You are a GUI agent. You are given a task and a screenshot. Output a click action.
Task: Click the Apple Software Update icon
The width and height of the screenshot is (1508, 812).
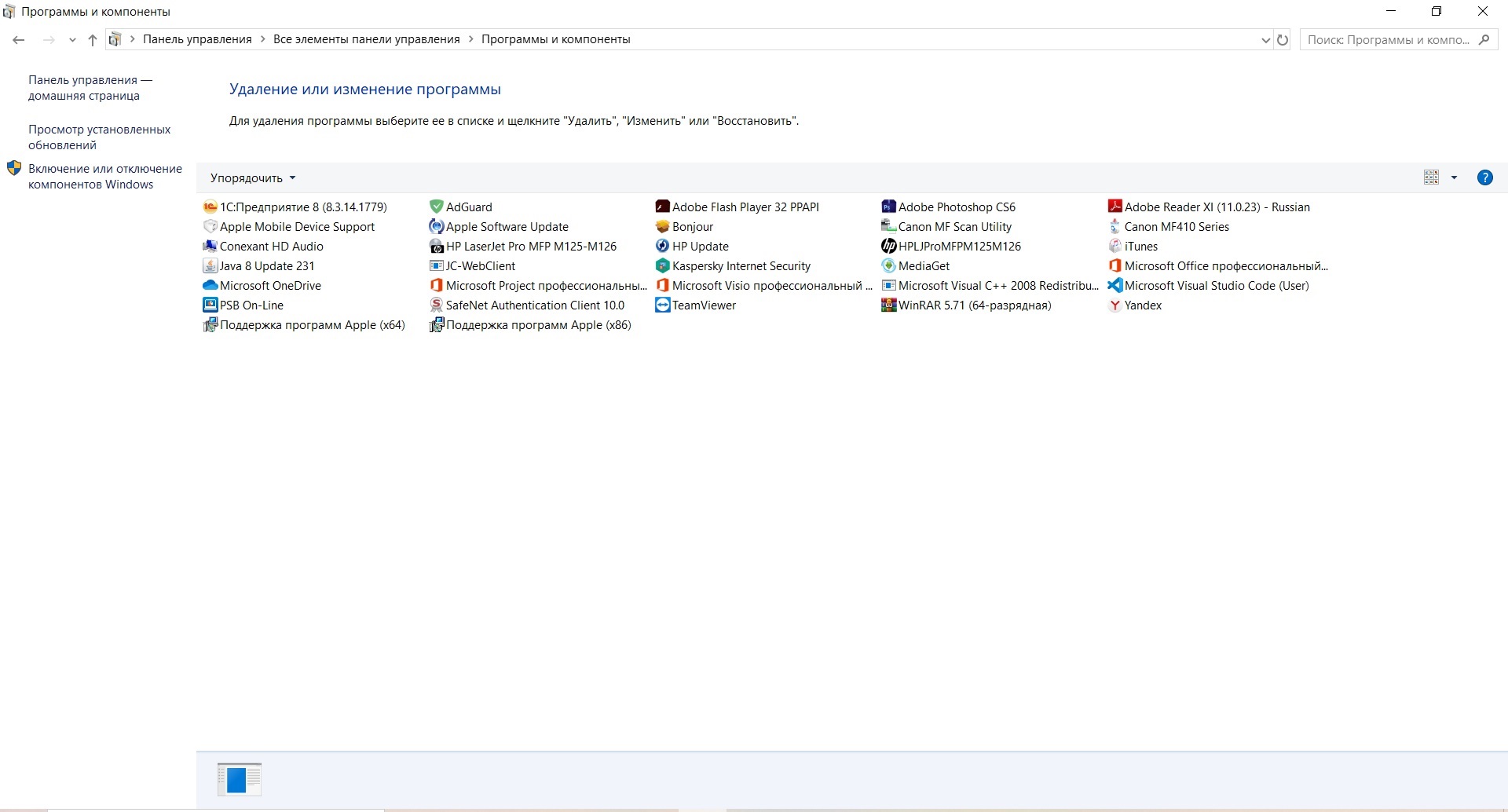[436, 227]
